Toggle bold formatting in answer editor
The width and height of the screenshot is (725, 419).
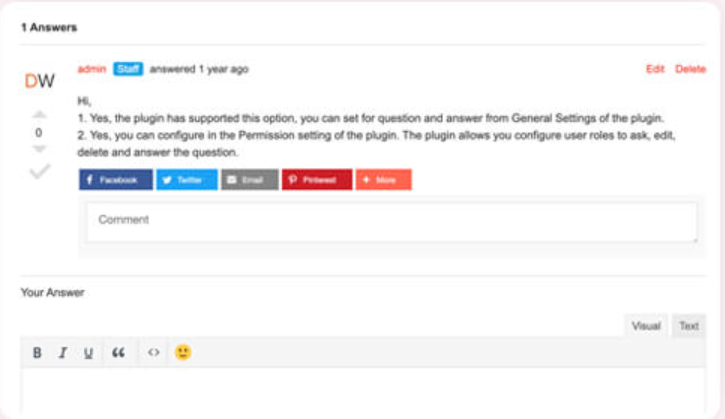point(37,353)
